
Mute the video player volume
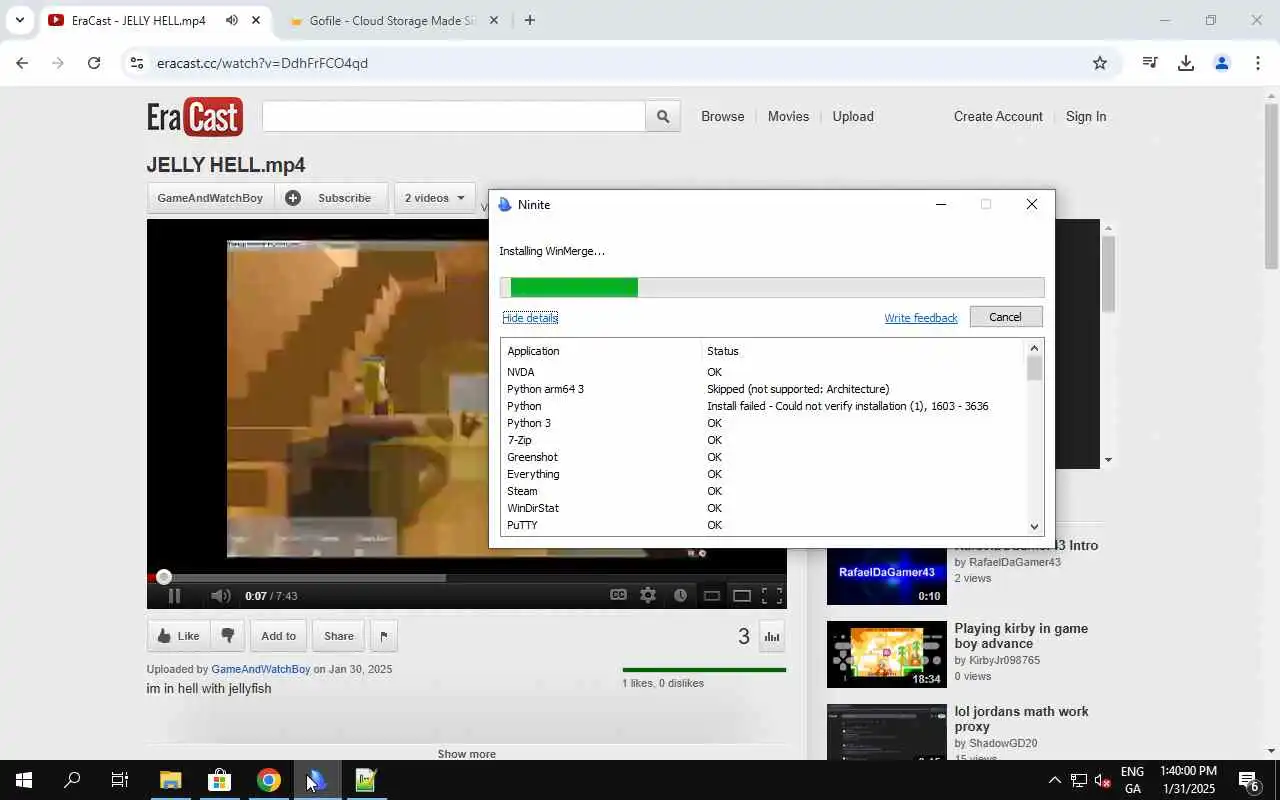click(x=221, y=596)
